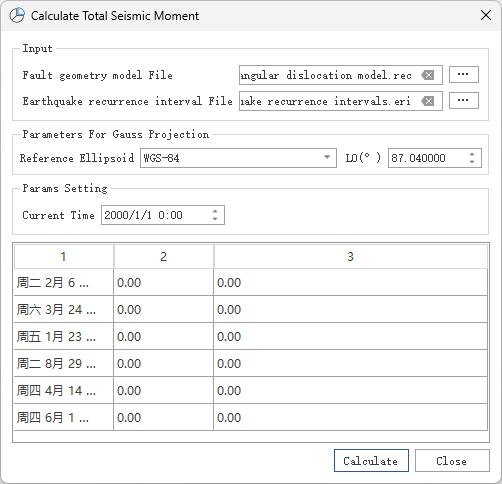Image resolution: width=502 pixels, height=484 pixels.
Task: Browse for Fault geometry model file
Action: tap(464, 75)
